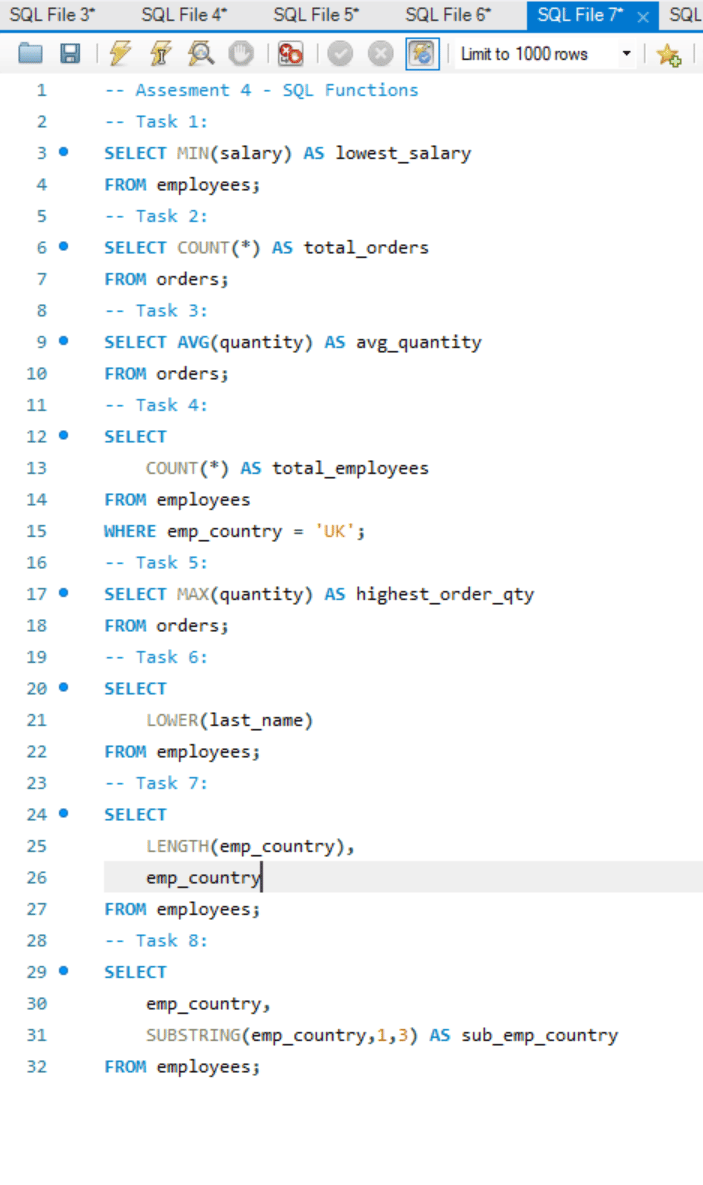Run EXPLAIN with the magnifier lightning icon
The height and width of the screenshot is (1185, 703).
pos(200,54)
